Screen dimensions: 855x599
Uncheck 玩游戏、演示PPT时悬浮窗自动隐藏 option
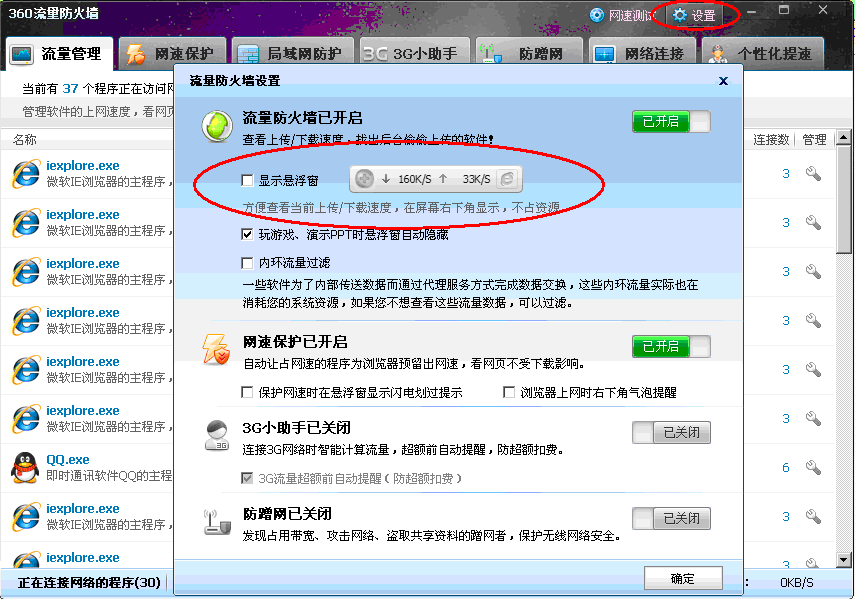click(248, 235)
